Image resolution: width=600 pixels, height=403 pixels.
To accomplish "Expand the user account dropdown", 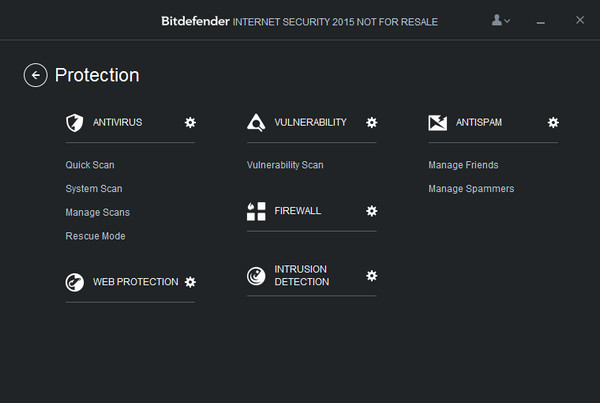I will click(500, 20).
